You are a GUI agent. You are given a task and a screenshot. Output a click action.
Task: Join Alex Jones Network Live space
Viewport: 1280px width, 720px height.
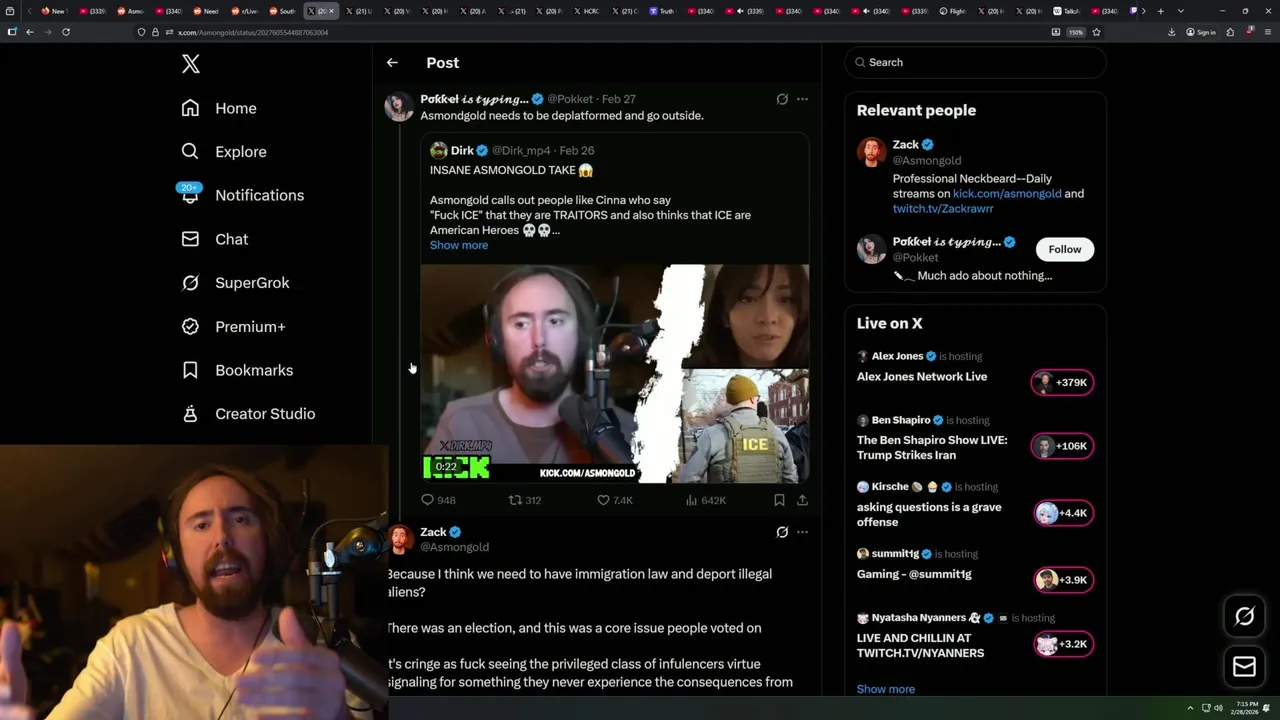[x=922, y=377]
